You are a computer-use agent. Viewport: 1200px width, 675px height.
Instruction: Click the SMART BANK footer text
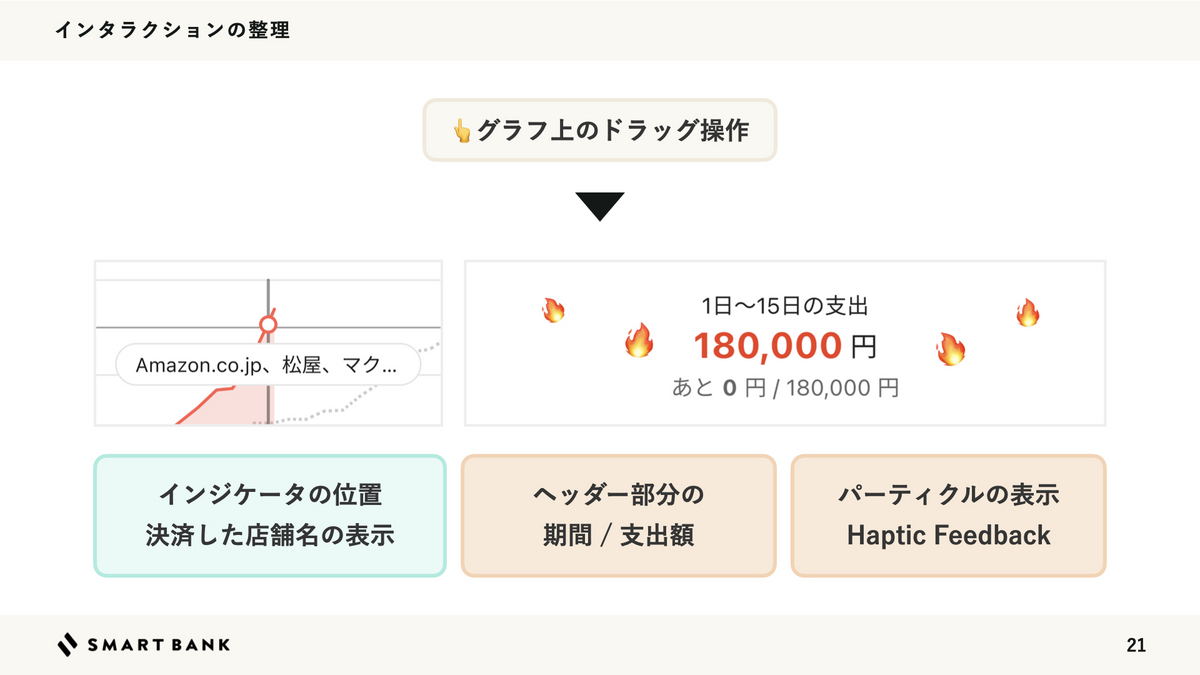click(x=158, y=645)
